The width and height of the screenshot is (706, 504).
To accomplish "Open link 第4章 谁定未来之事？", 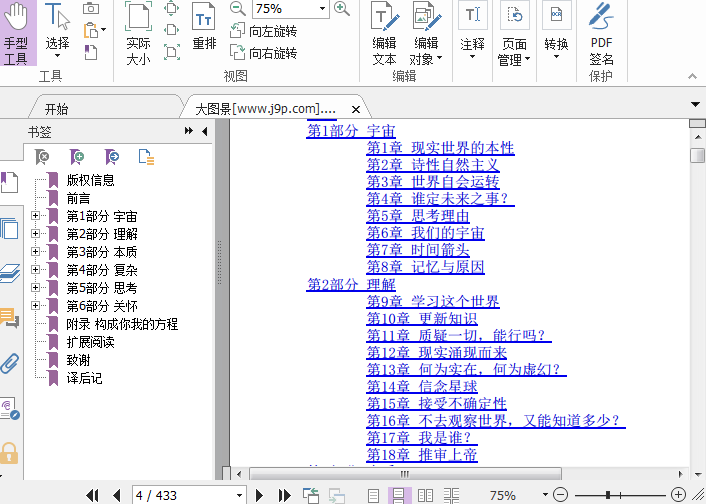I will pyautogui.click(x=438, y=199).
